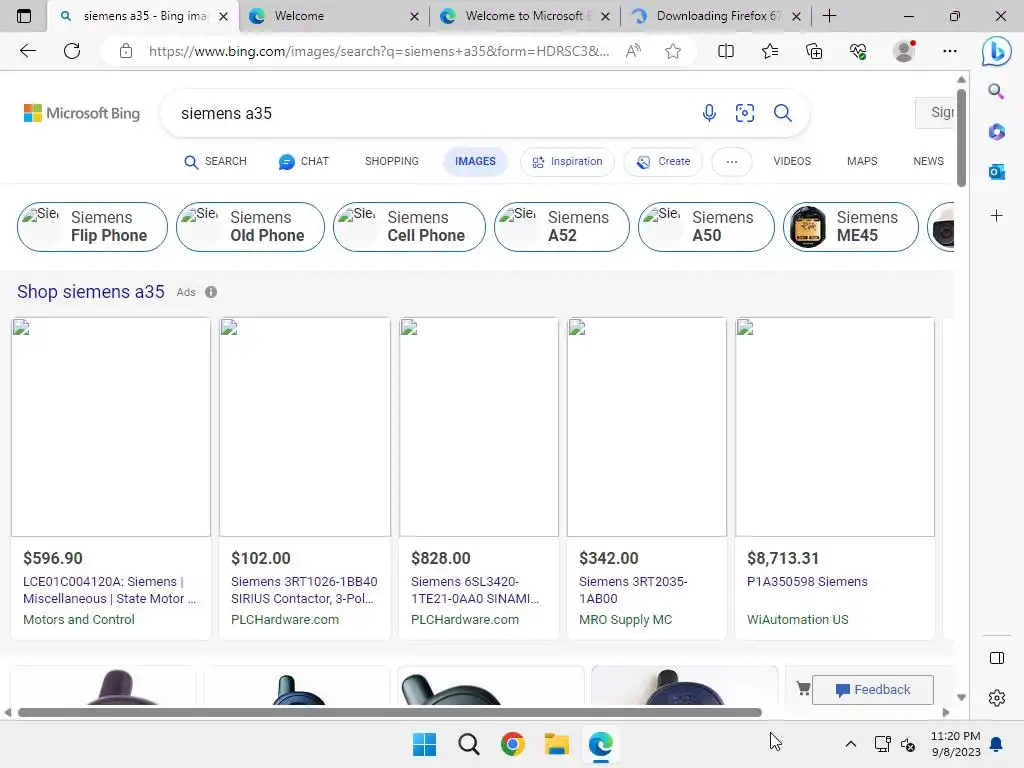The width and height of the screenshot is (1024, 768).
Task: Open LCE01C004120A Siemens product link
Action: tap(110, 590)
